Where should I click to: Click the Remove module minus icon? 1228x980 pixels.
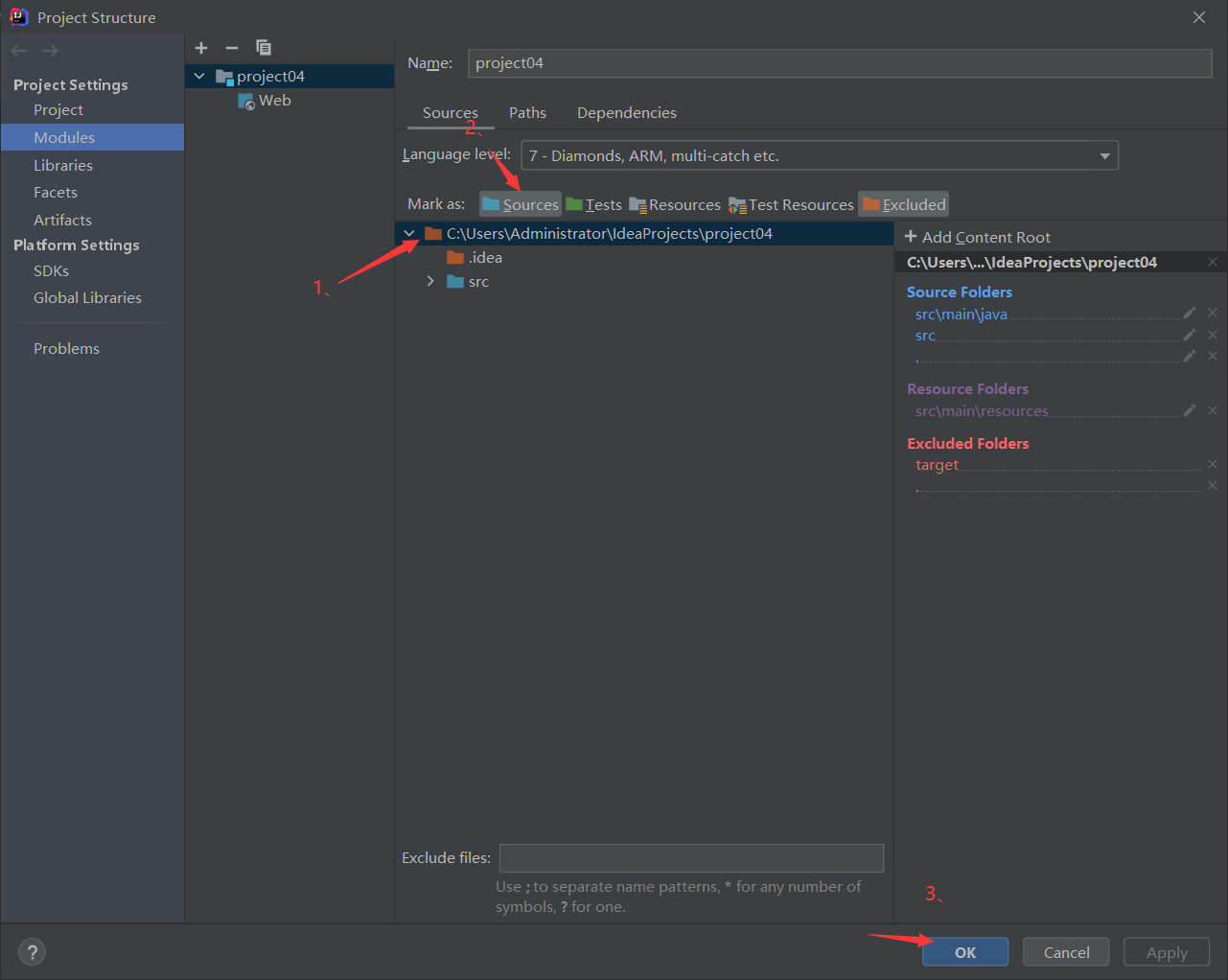click(x=232, y=48)
